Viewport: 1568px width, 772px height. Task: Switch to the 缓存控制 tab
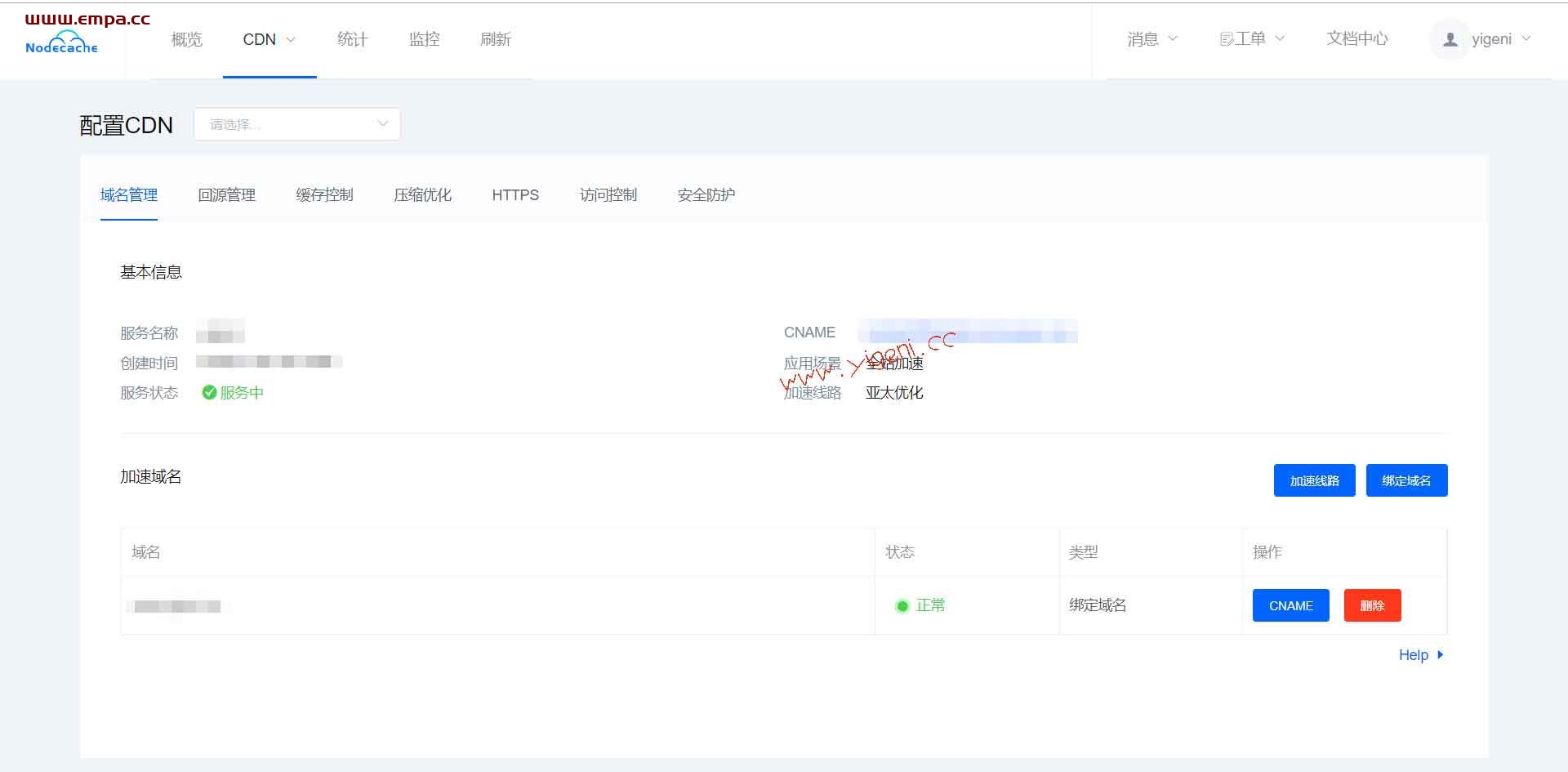click(x=325, y=195)
